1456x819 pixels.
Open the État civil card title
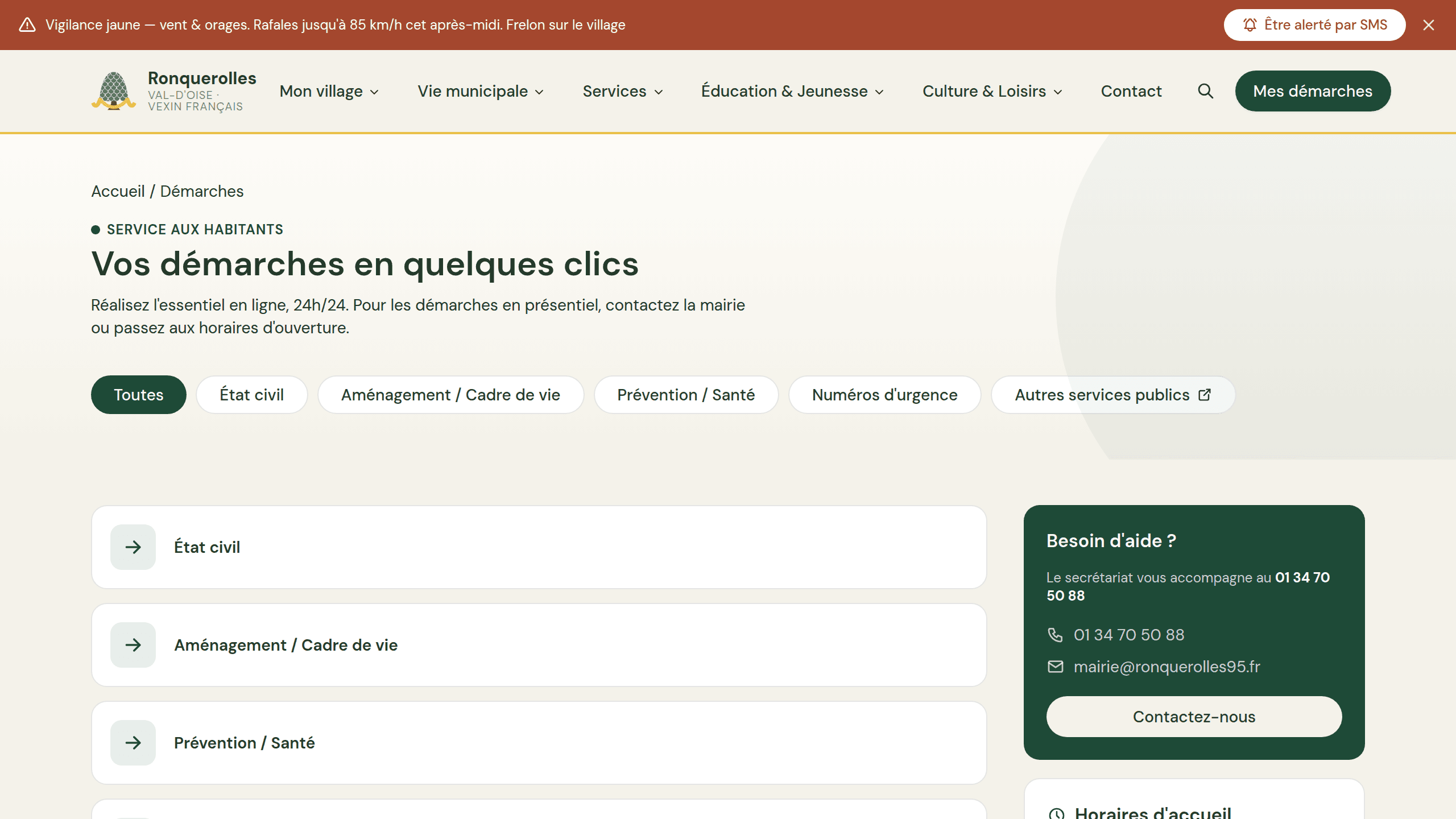(207, 547)
